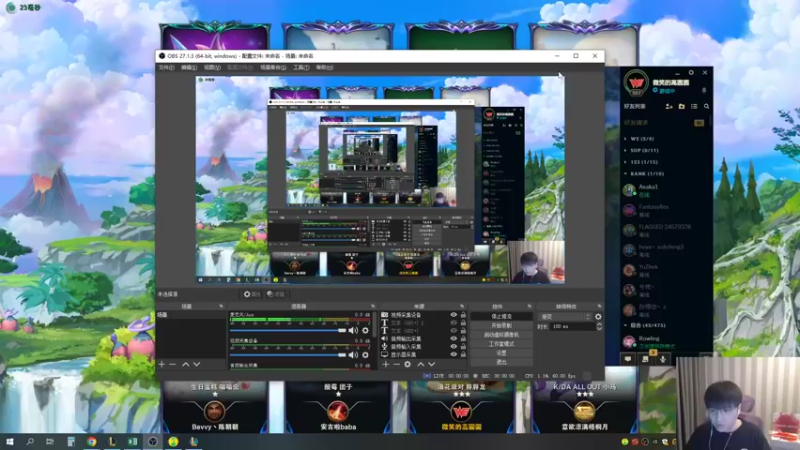Click list view icon in friends list
Viewport: 800px width, 450px height.
point(694,106)
